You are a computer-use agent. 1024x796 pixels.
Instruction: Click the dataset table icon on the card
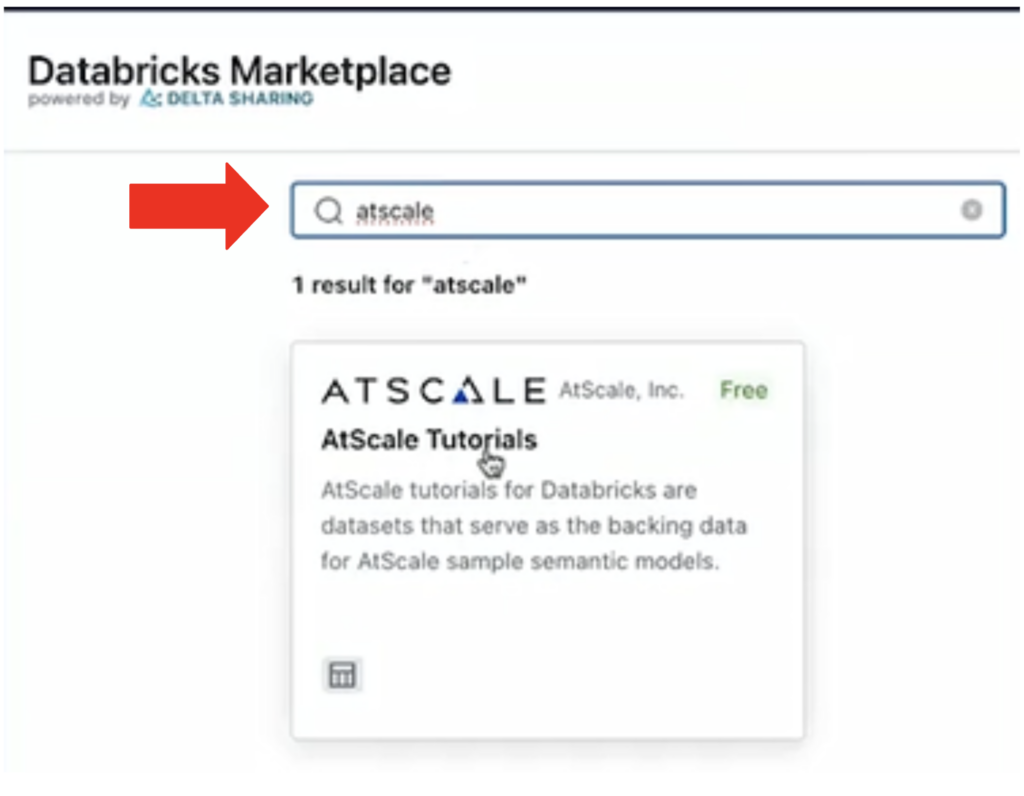(x=343, y=674)
